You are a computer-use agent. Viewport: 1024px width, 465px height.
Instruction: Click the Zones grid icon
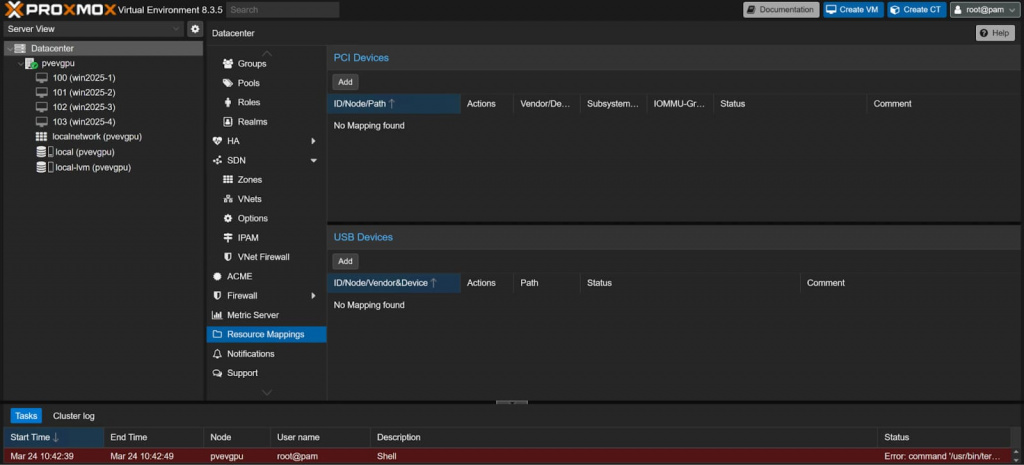[x=228, y=180]
